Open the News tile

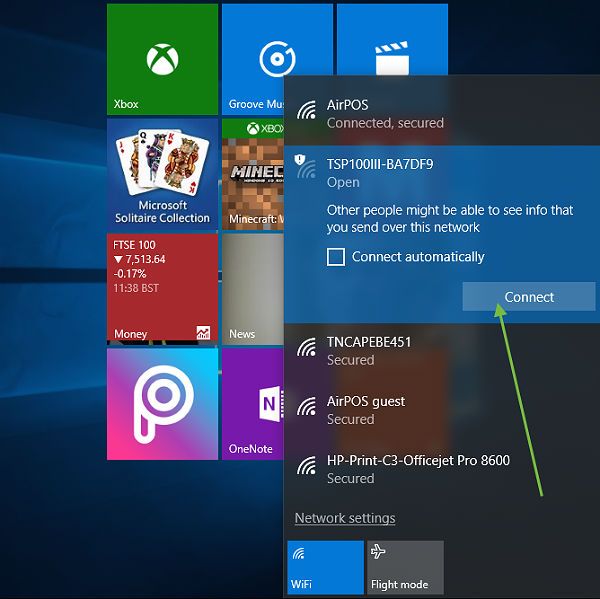[x=253, y=287]
